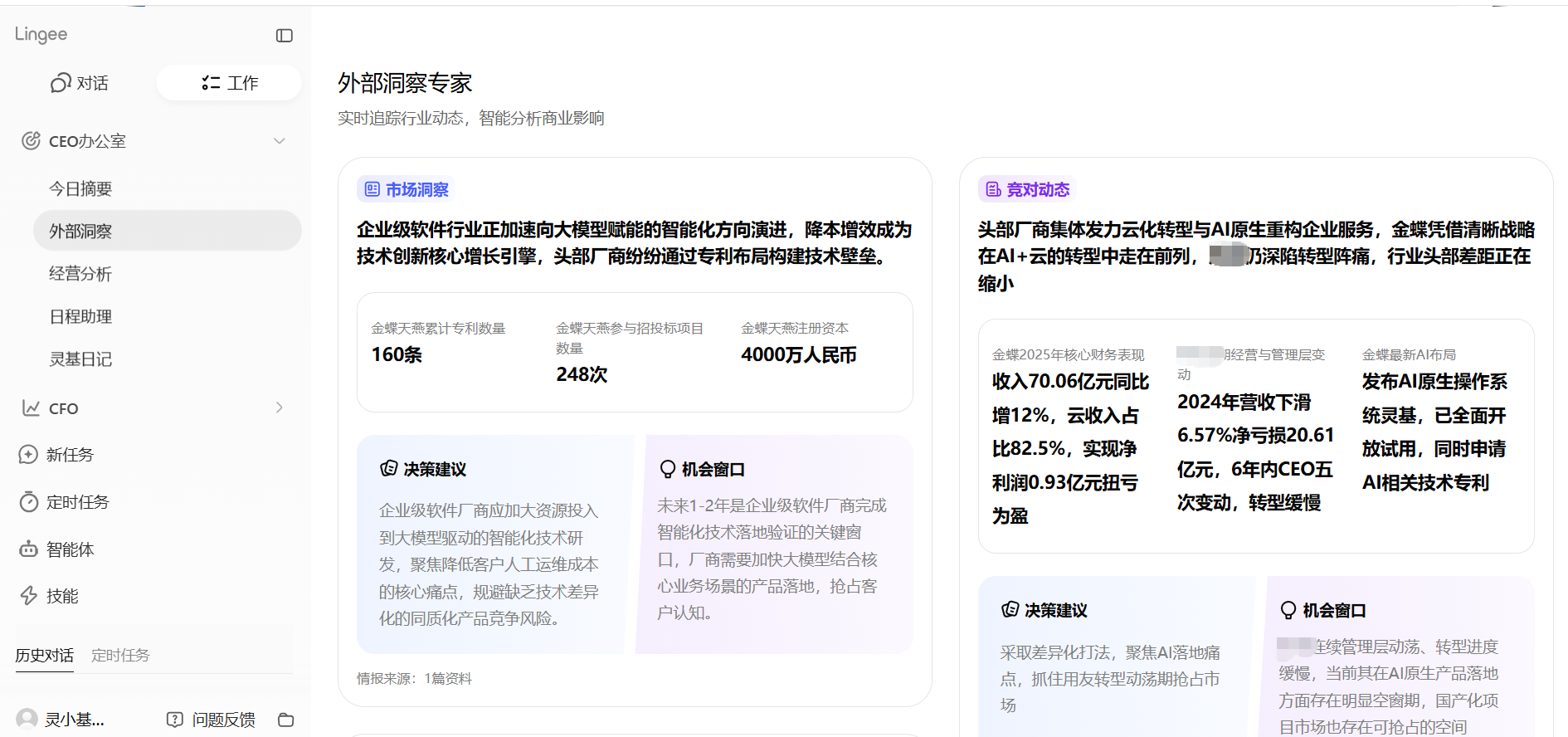
Task: Switch to the 对话 mode tab
Action: (x=80, y=83)
